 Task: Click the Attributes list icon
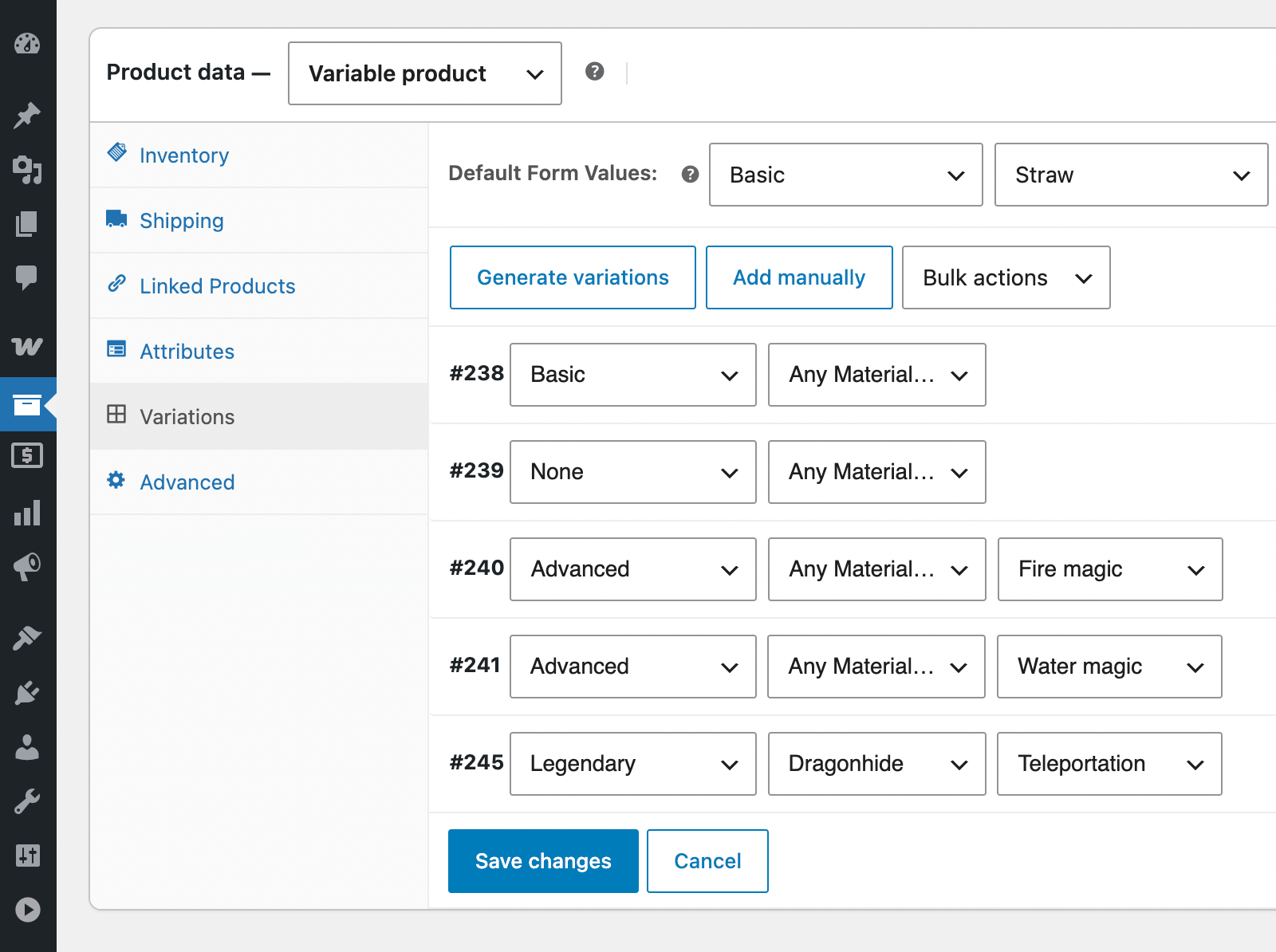116,348
